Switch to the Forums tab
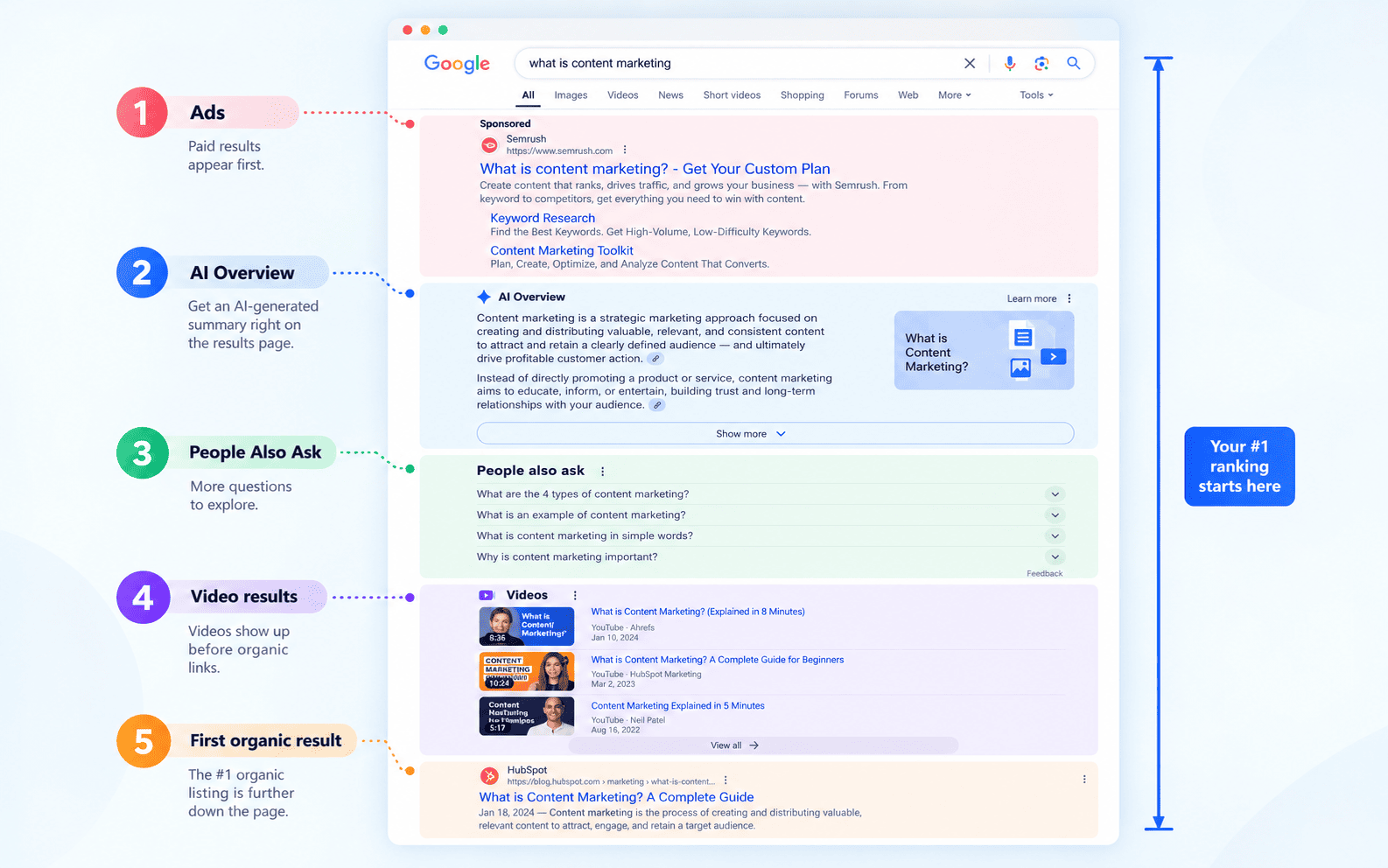The height and width of the screenshot is (868, 1388). tap(861, 95)
